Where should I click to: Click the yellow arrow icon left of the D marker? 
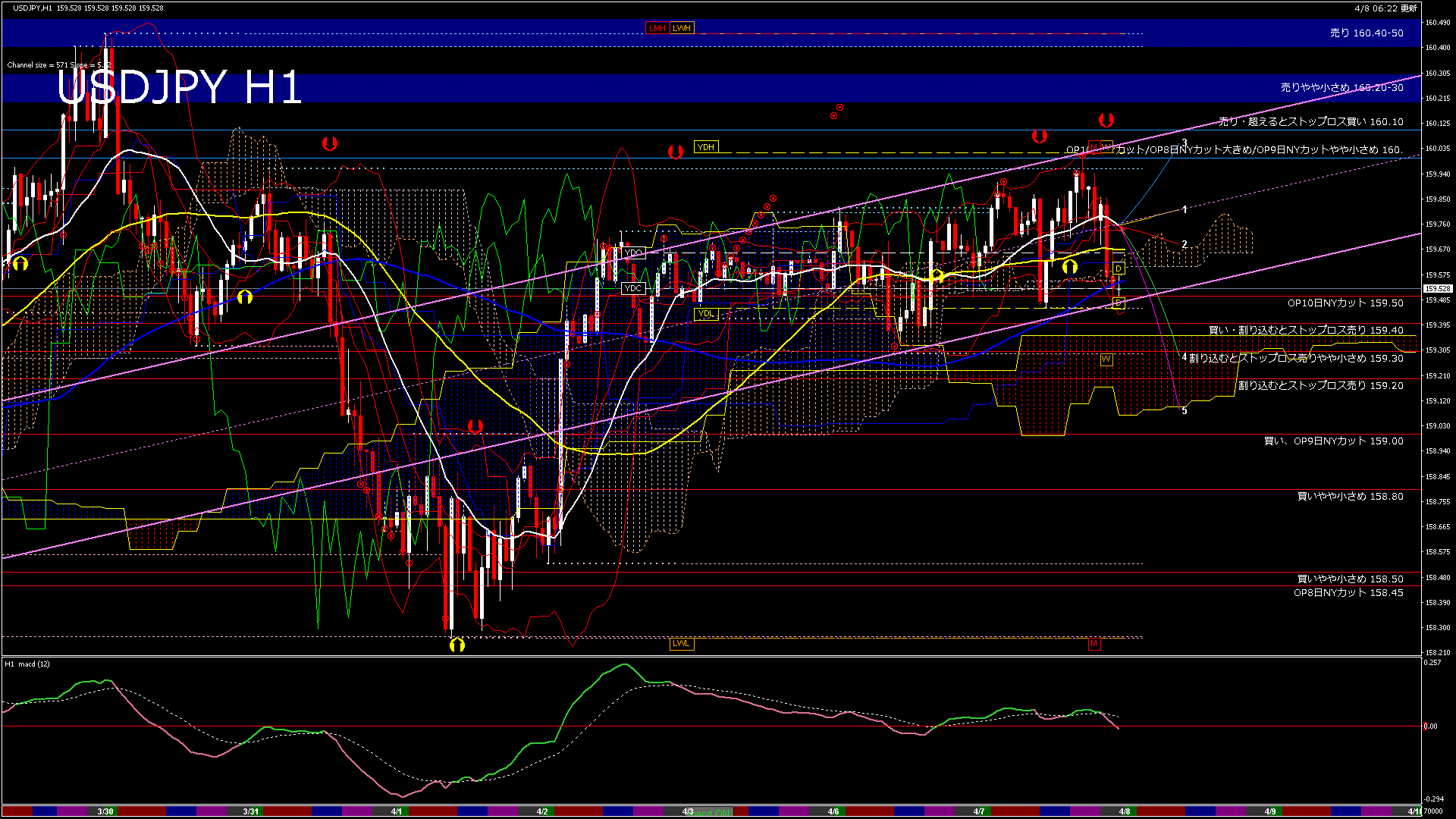point(1069,267)
